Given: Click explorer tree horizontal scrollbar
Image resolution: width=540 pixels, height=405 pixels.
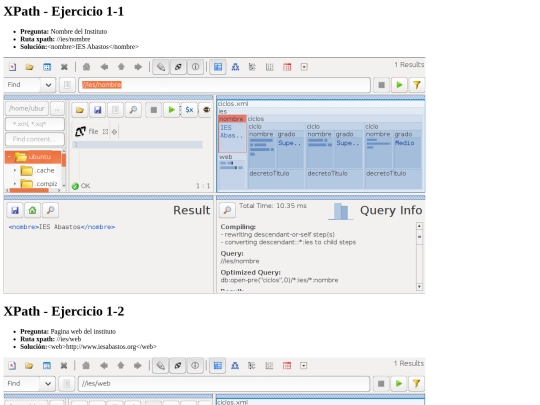Looking at the screenshot, I should 29,190.
